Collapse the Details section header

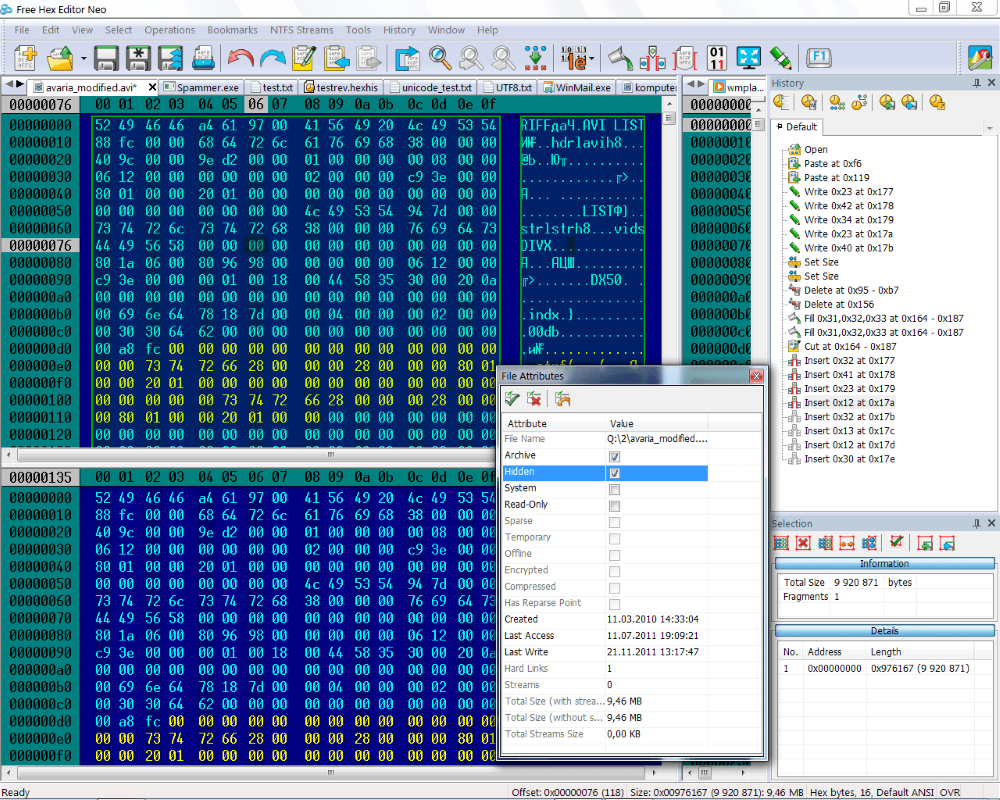click(x=884, y=631)
